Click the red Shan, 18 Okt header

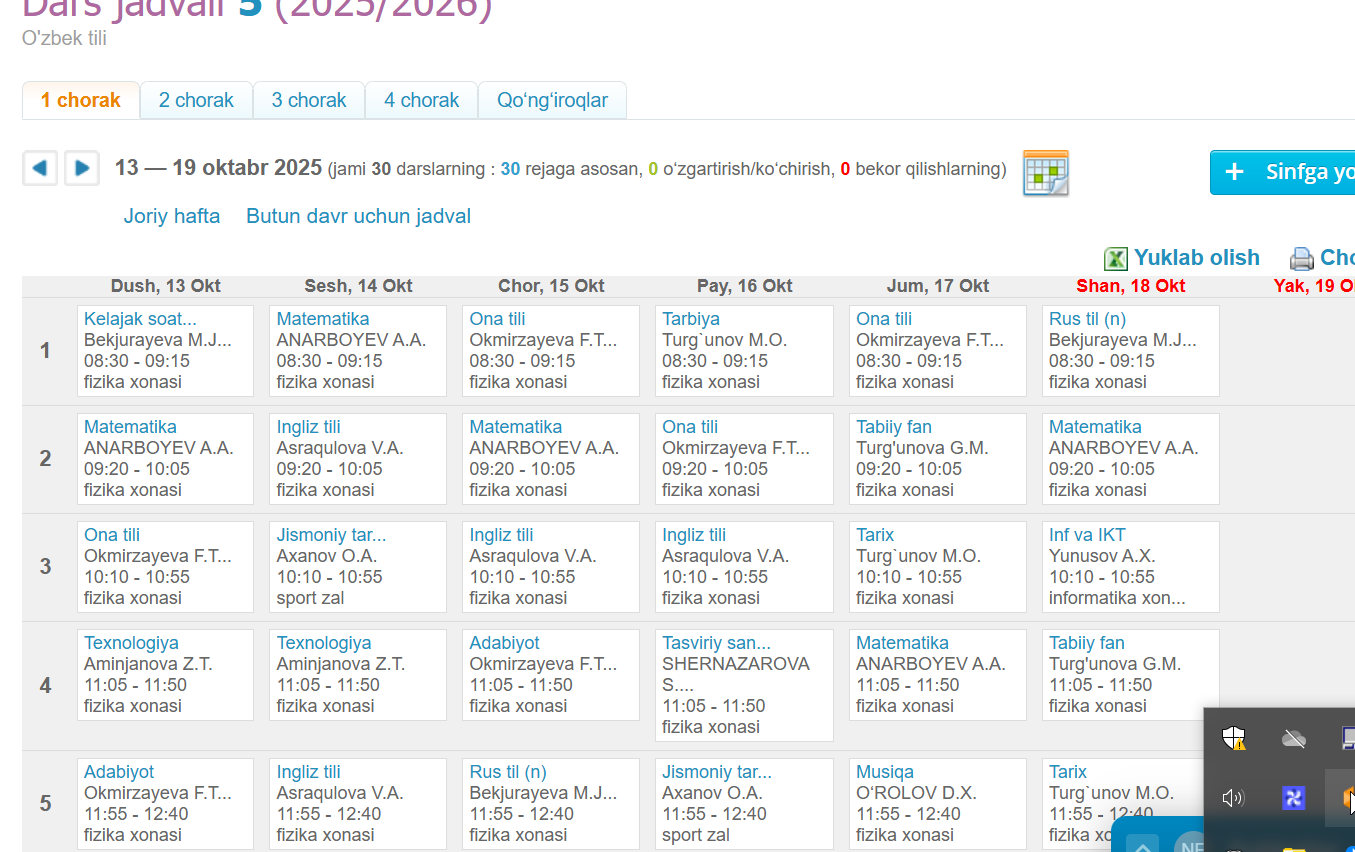[x=1131, y=286]
